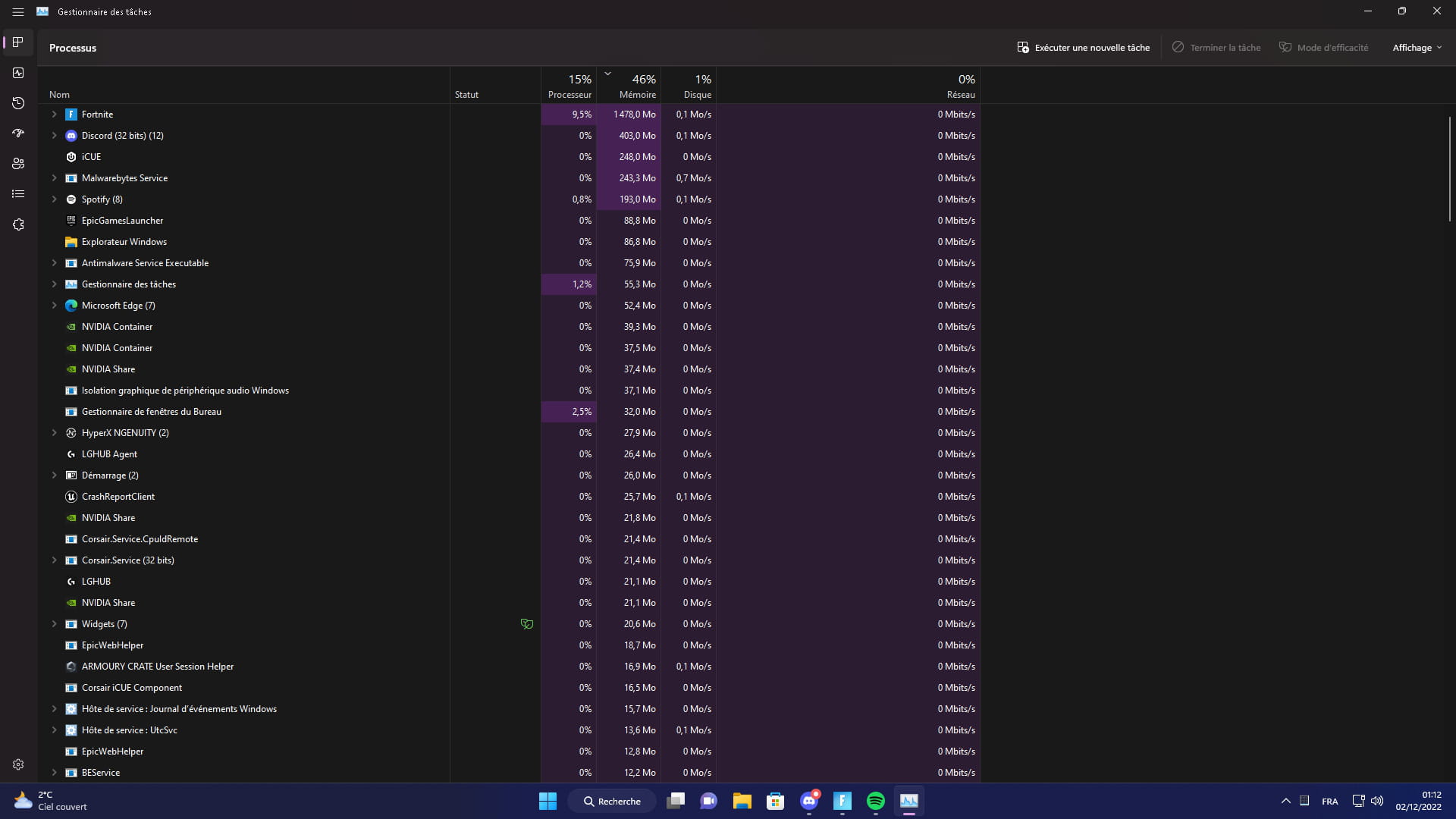Expand the Démarrage (2) process group
Image resolution: width=1456 pixels, height=819 pixels.
[x=54, y=475]
